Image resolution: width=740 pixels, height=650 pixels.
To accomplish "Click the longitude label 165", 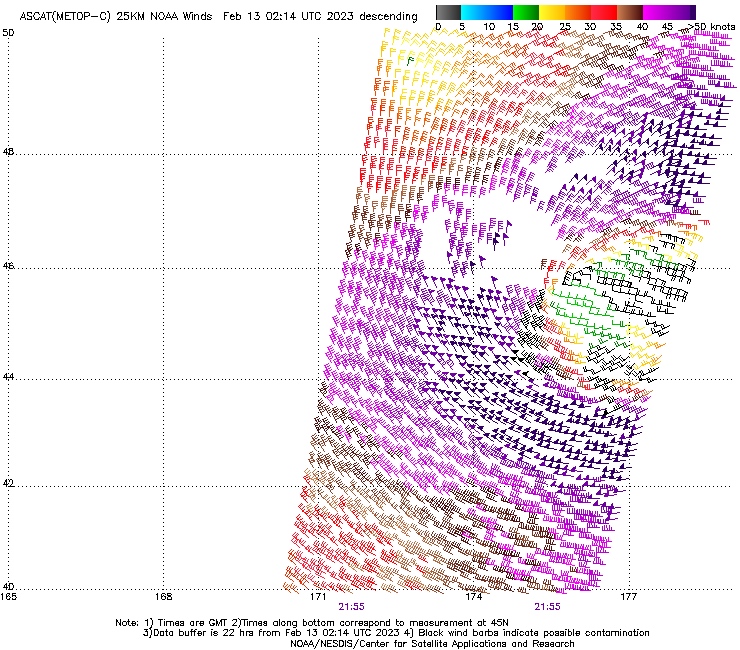I will [x=8, y=597].
